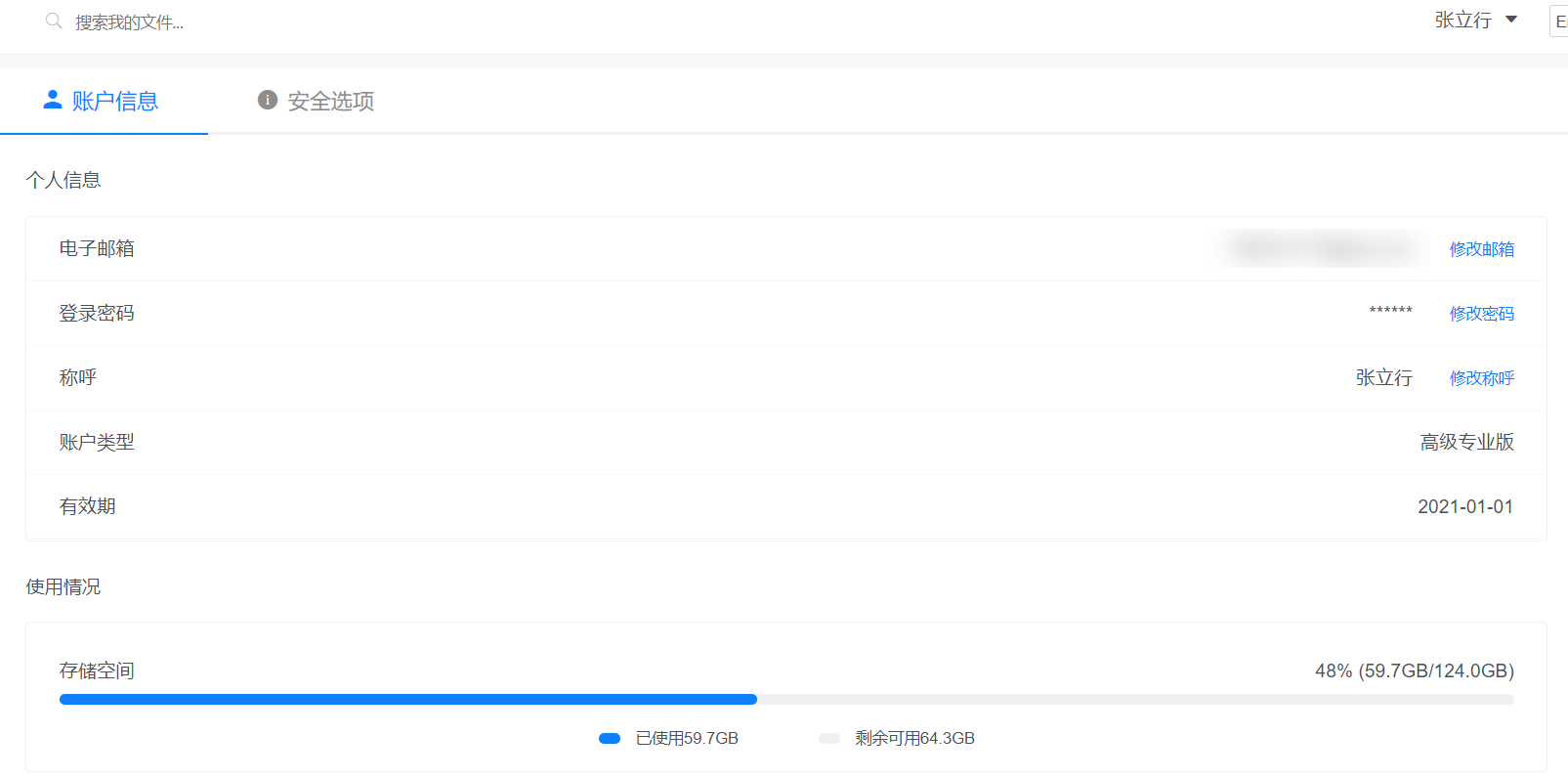Click the 高级专业版 account type value
Screen dimensions: 1568x778
[x=1466, y=443]
